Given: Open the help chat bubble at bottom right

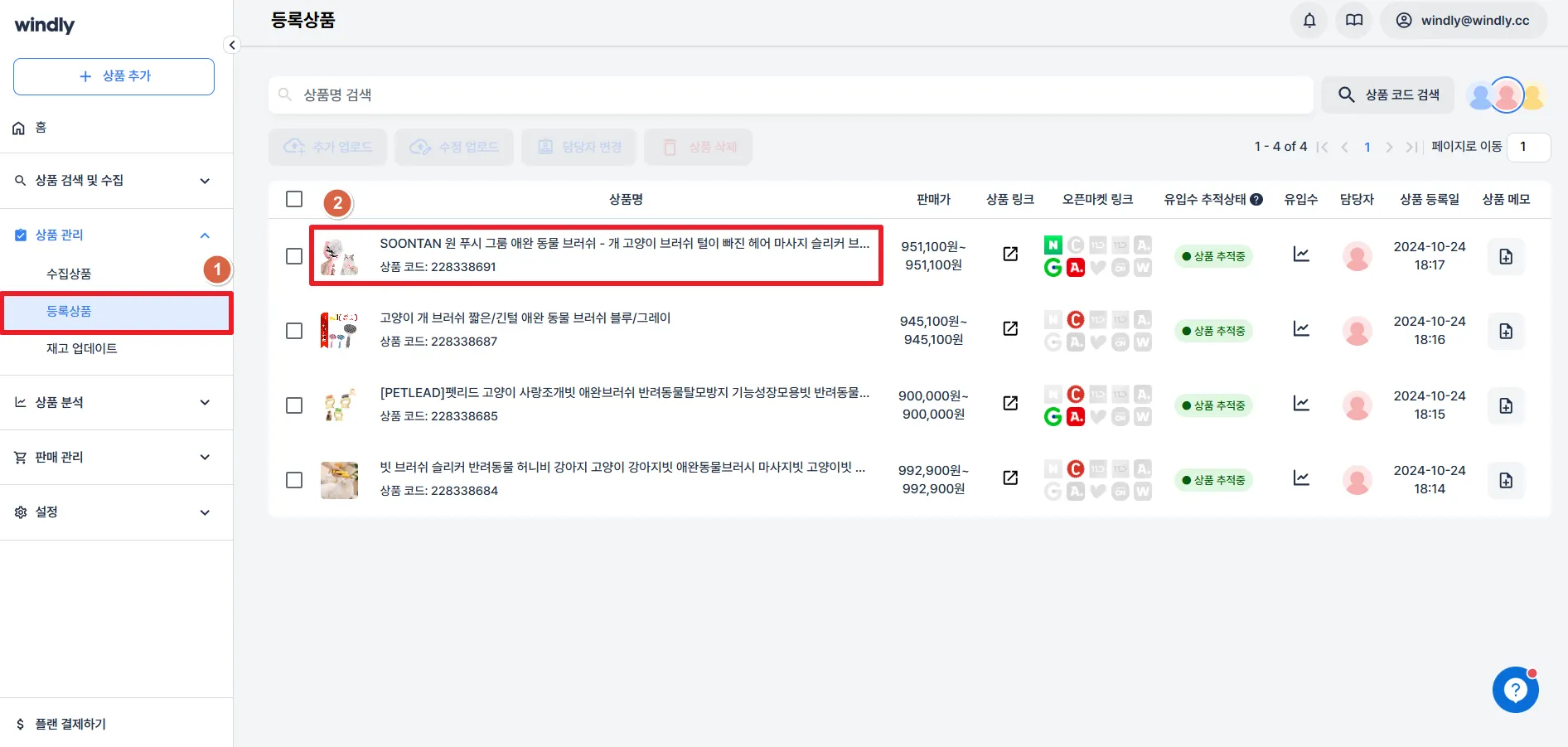Looking at the screenshot, I should [1515, 689].
